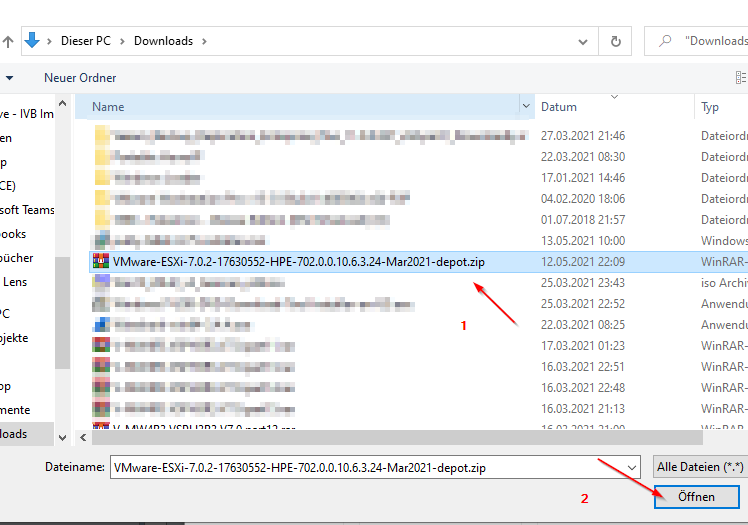Viewport: 748px width, 525px height.
Task: Create a new folder with Neuer Ordner
Action: coord(80,78)
